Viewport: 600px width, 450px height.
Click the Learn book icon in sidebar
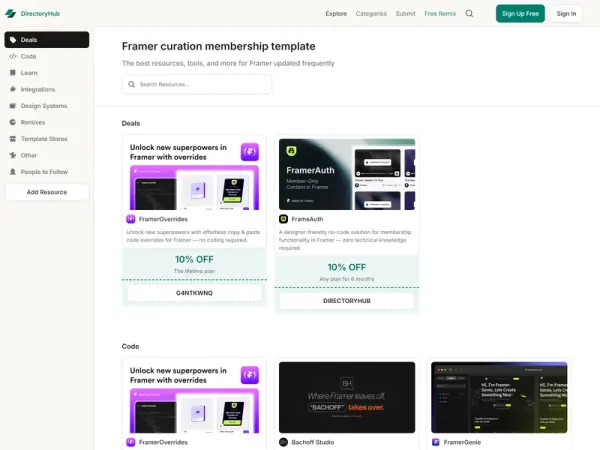click(13, 73)
